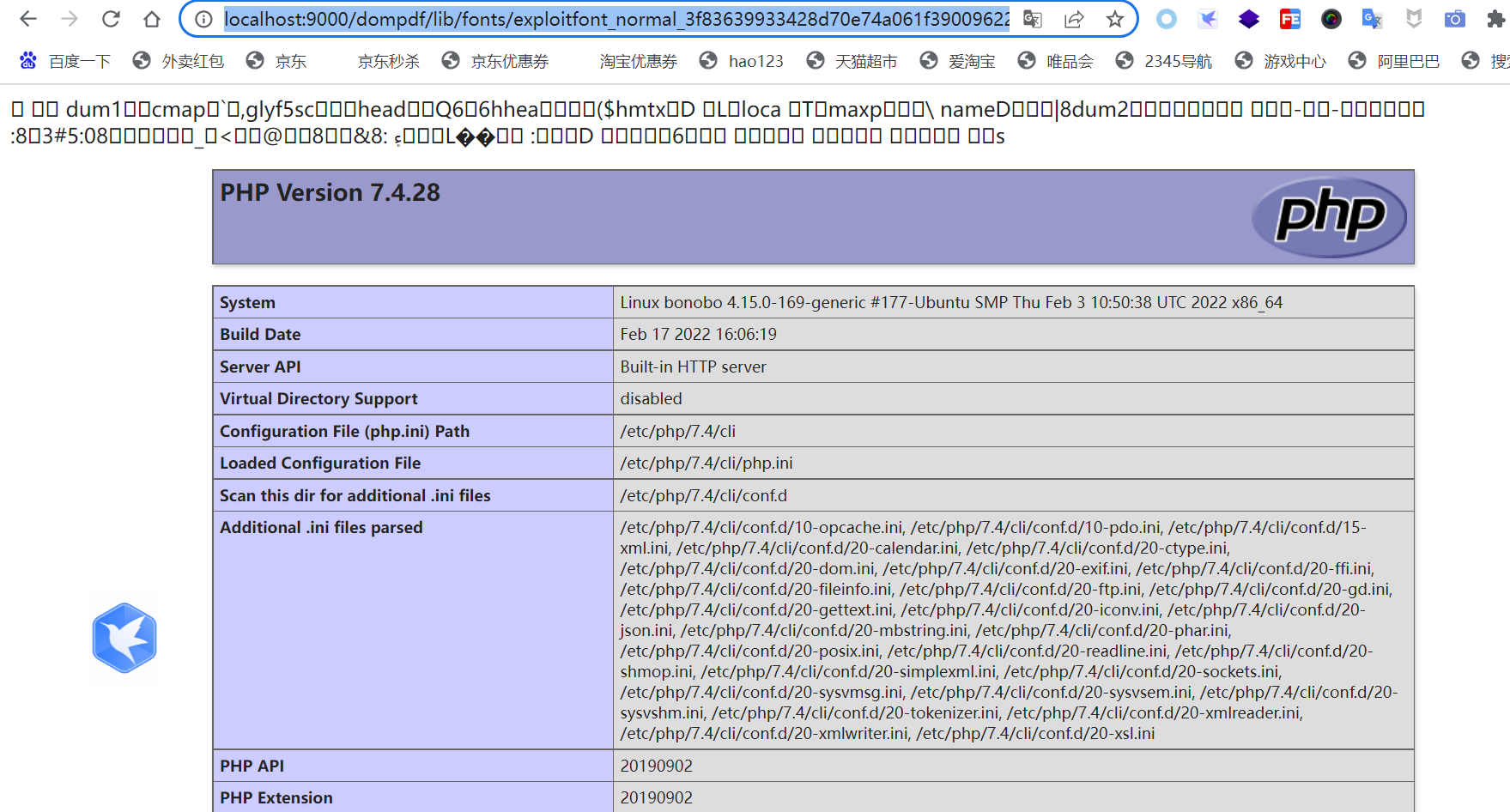
Task: Open the 阿里巴巴 bookmark
Action: click(1394, 61)
